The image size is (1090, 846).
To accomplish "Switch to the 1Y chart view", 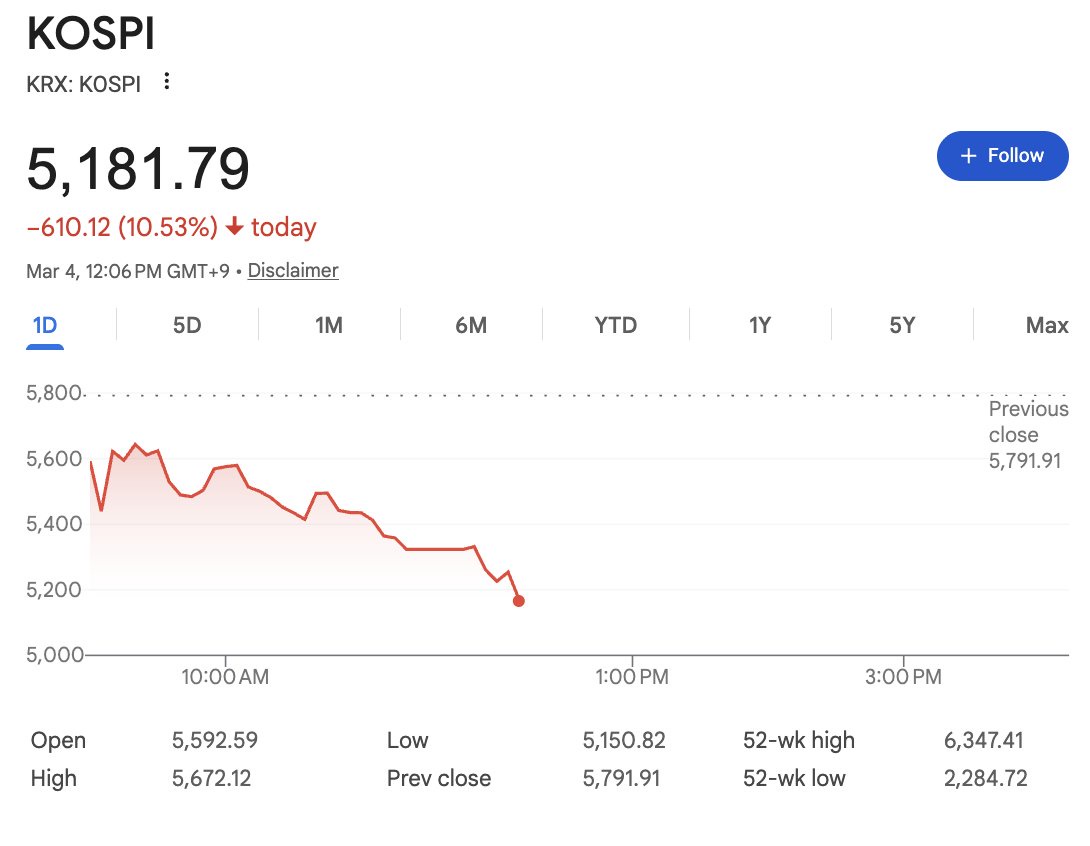I will tap(760, 325).
